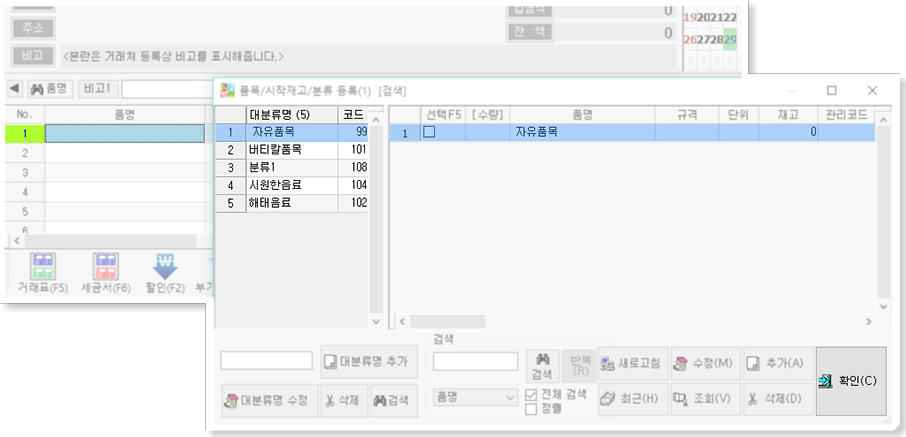Enable the 정렬 sort checkbox
The image size is (906, 437).
coord(532,408)
